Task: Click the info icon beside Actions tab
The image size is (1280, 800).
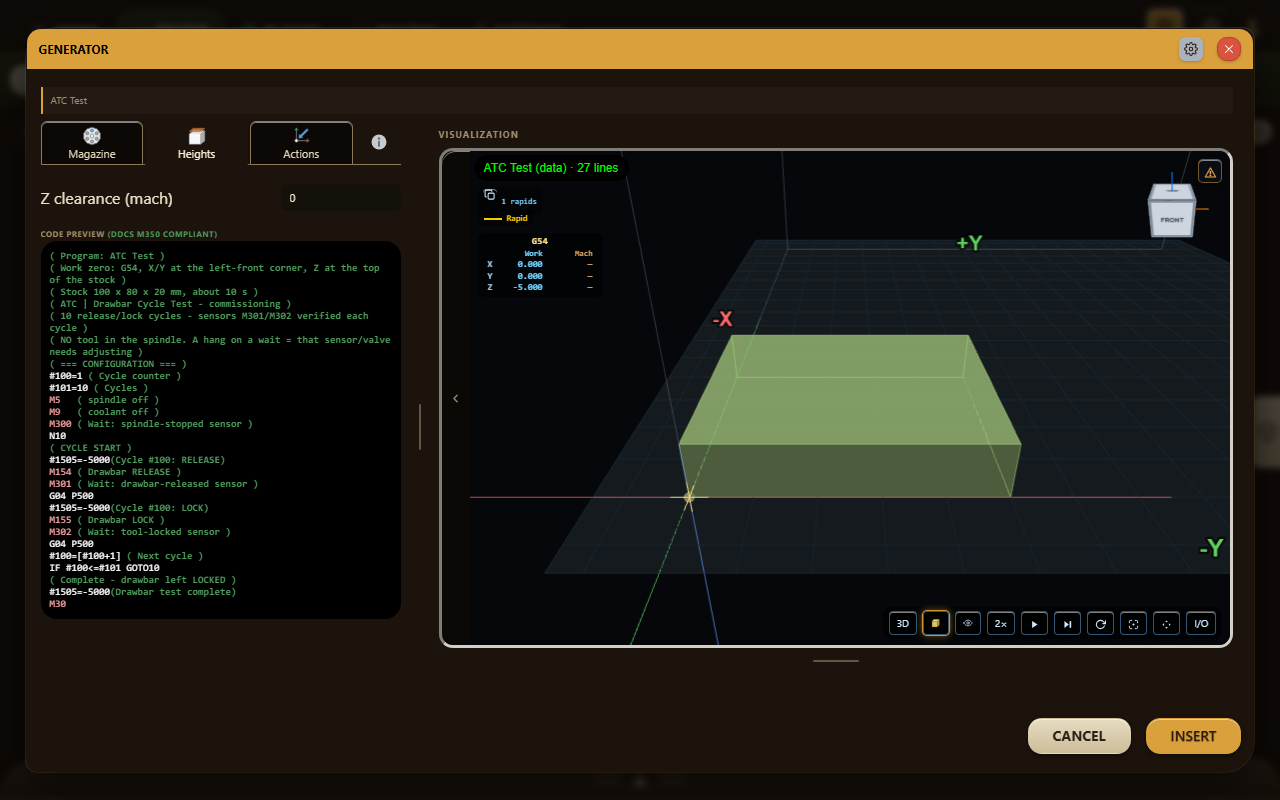Action: click(x=379, y=142)
